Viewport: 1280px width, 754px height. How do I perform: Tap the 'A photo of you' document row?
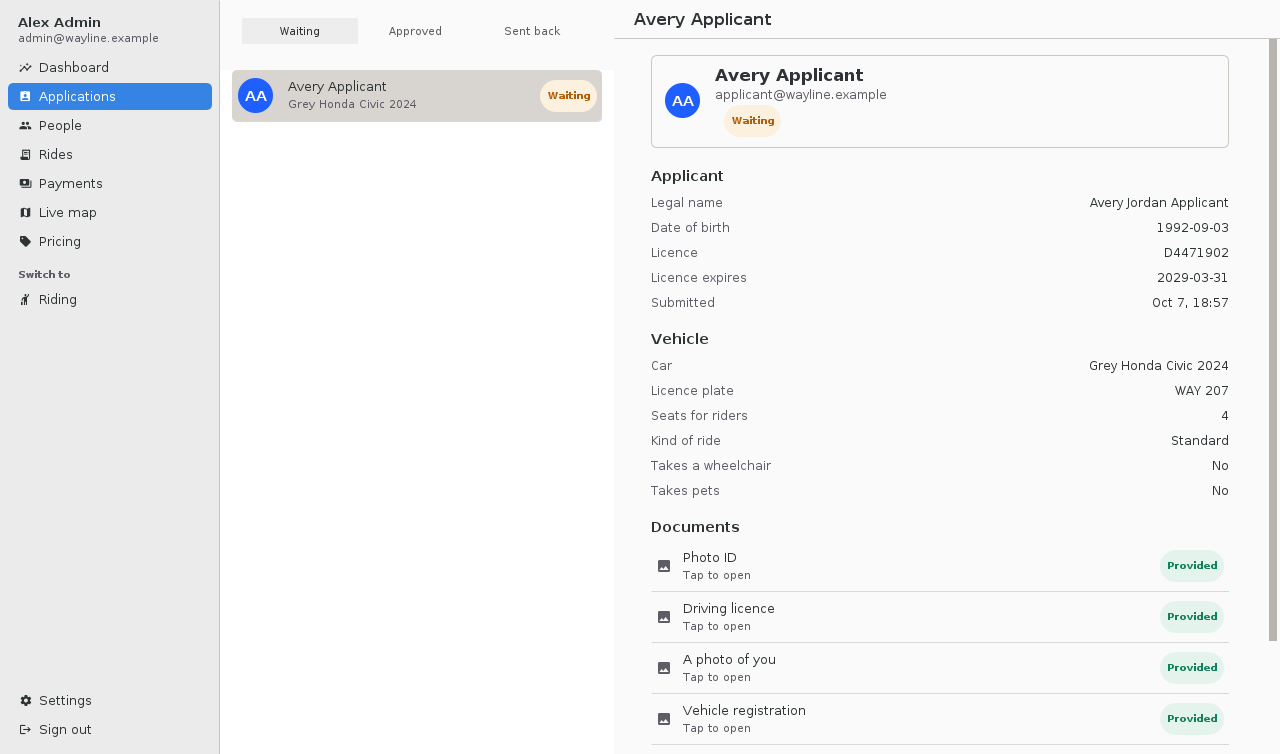[x=940, y=668]
